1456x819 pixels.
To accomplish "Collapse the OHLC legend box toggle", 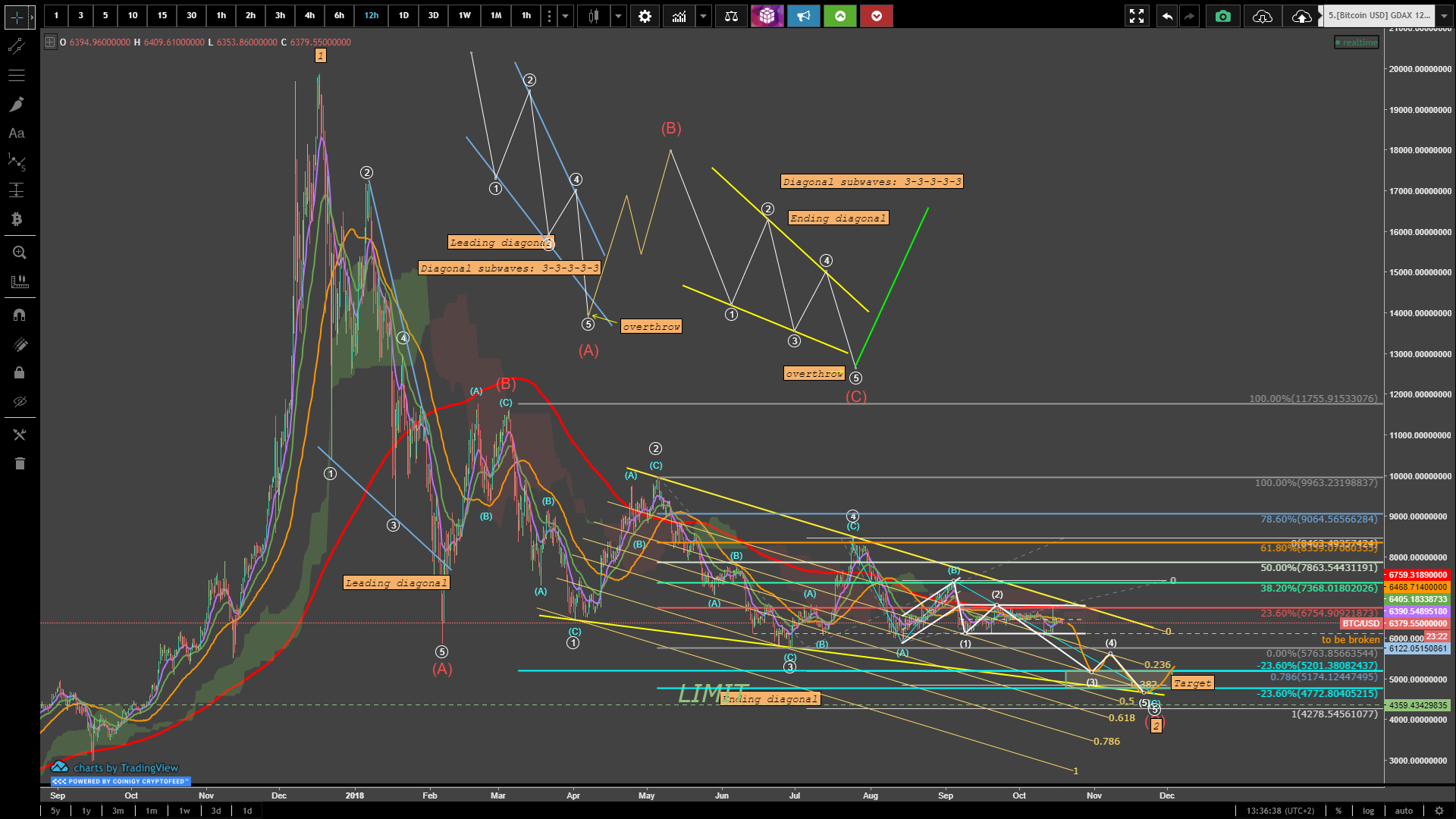I will pyautogui.click(x=50, y=42).
